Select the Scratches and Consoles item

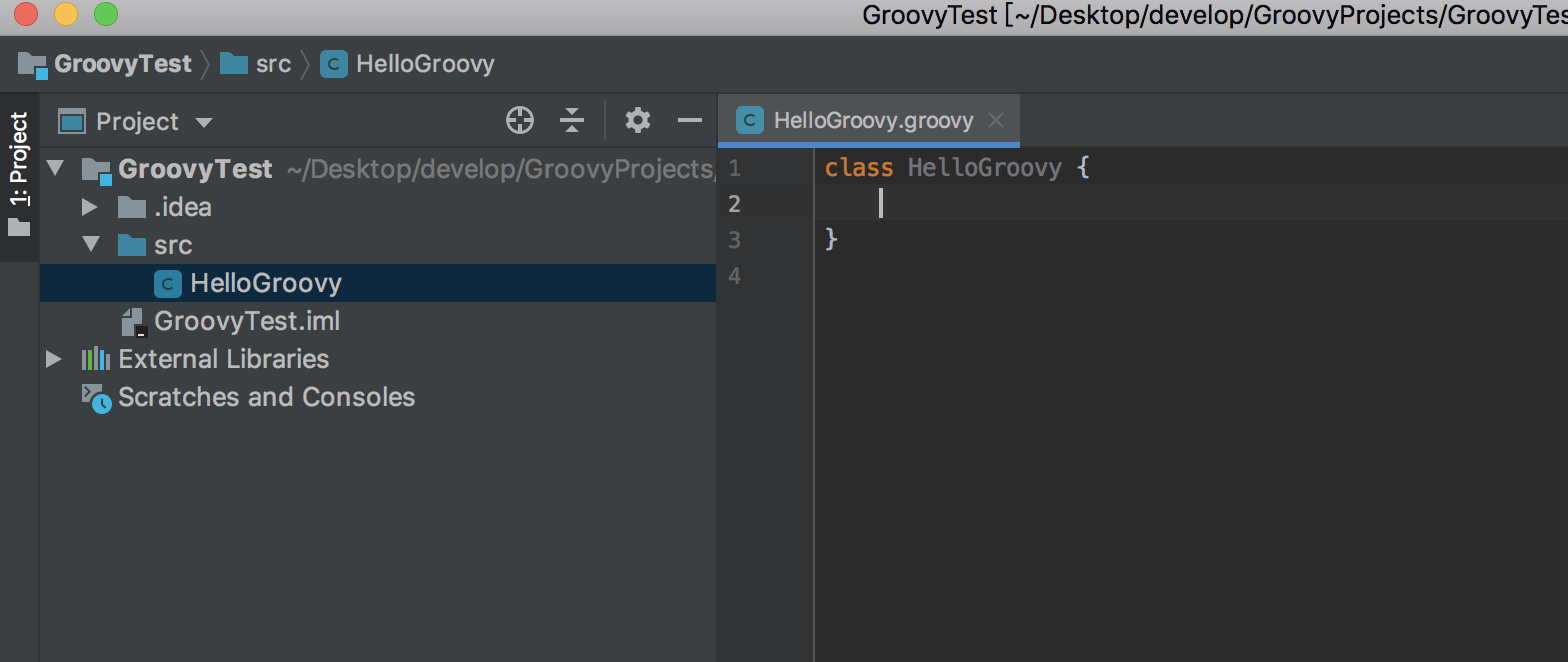click(x=378, y=397)
